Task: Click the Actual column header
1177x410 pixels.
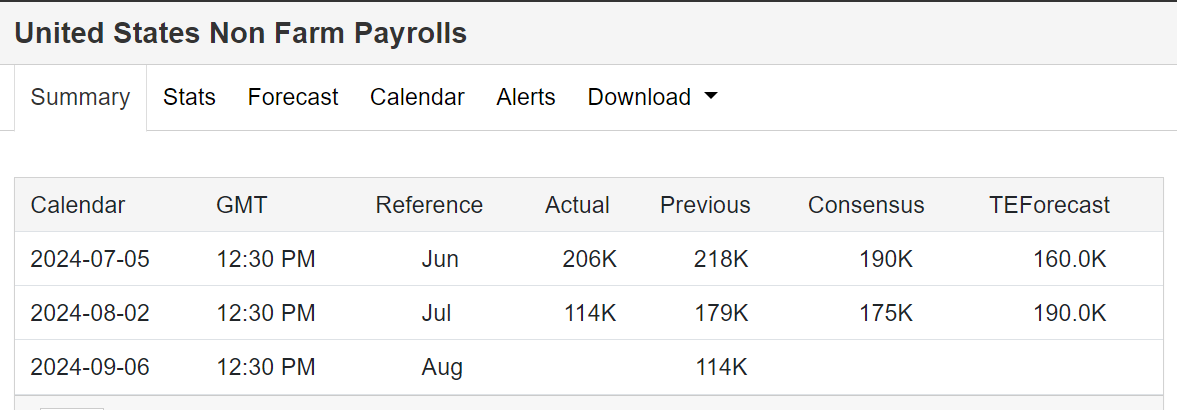Action: (577, 205)
